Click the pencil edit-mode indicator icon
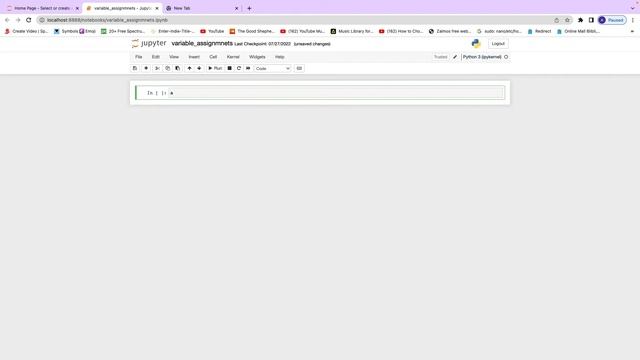The image size is (640, 360). point(455,57)
